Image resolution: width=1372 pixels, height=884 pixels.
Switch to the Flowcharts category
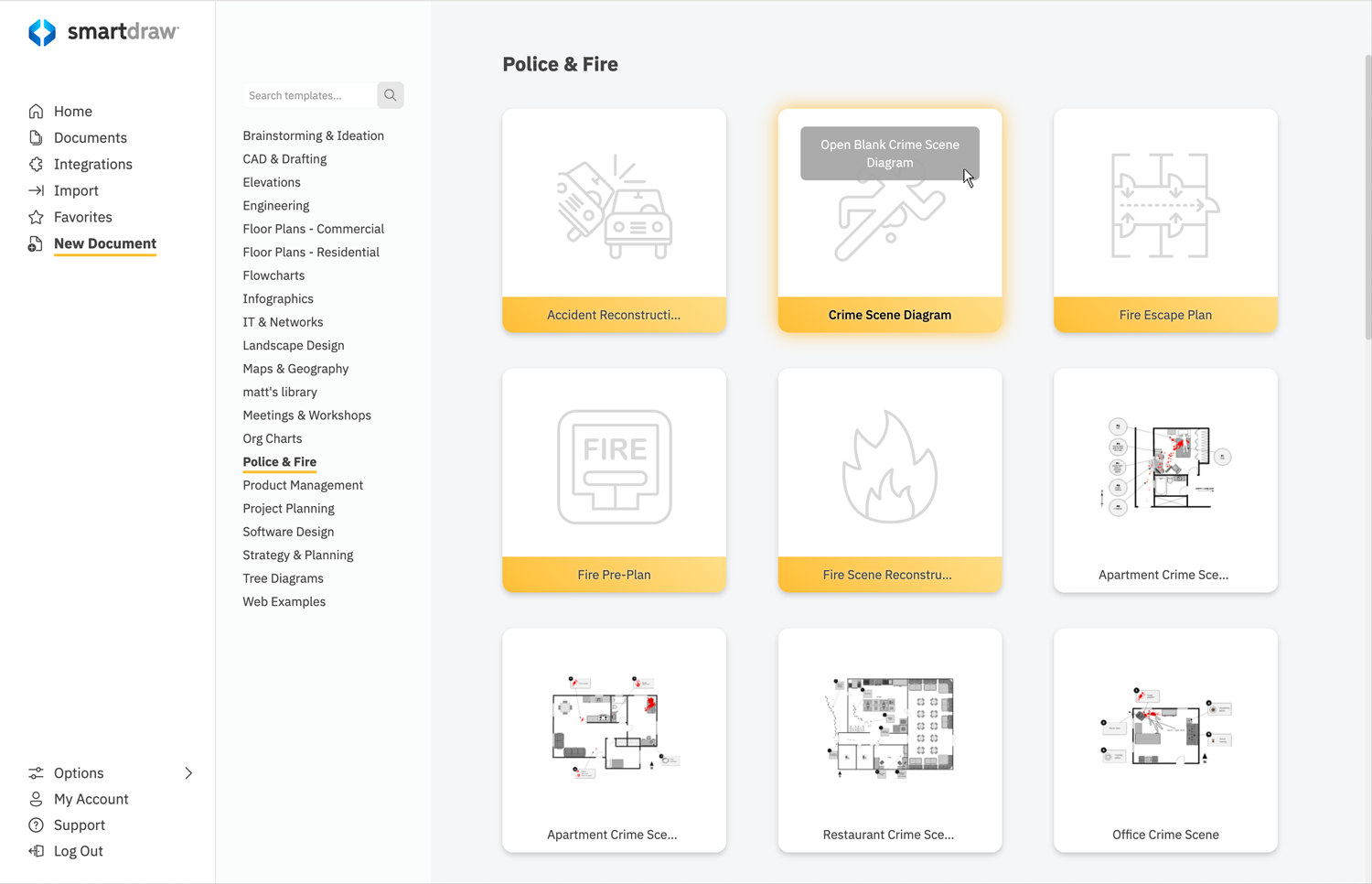click(273, 275)
